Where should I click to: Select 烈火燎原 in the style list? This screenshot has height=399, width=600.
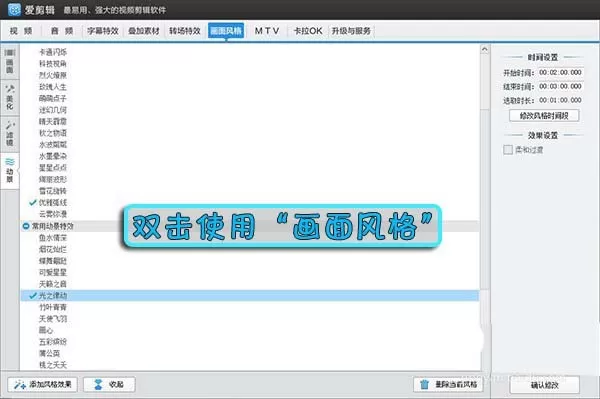[53, 75]
